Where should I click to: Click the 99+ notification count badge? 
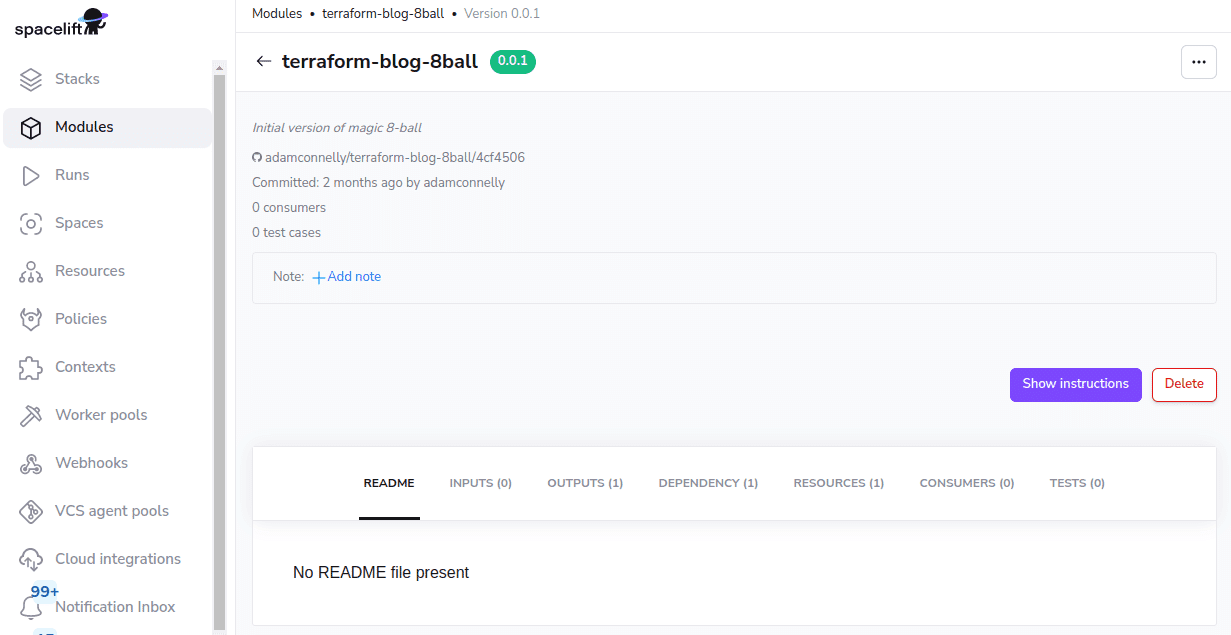point(44,592)
